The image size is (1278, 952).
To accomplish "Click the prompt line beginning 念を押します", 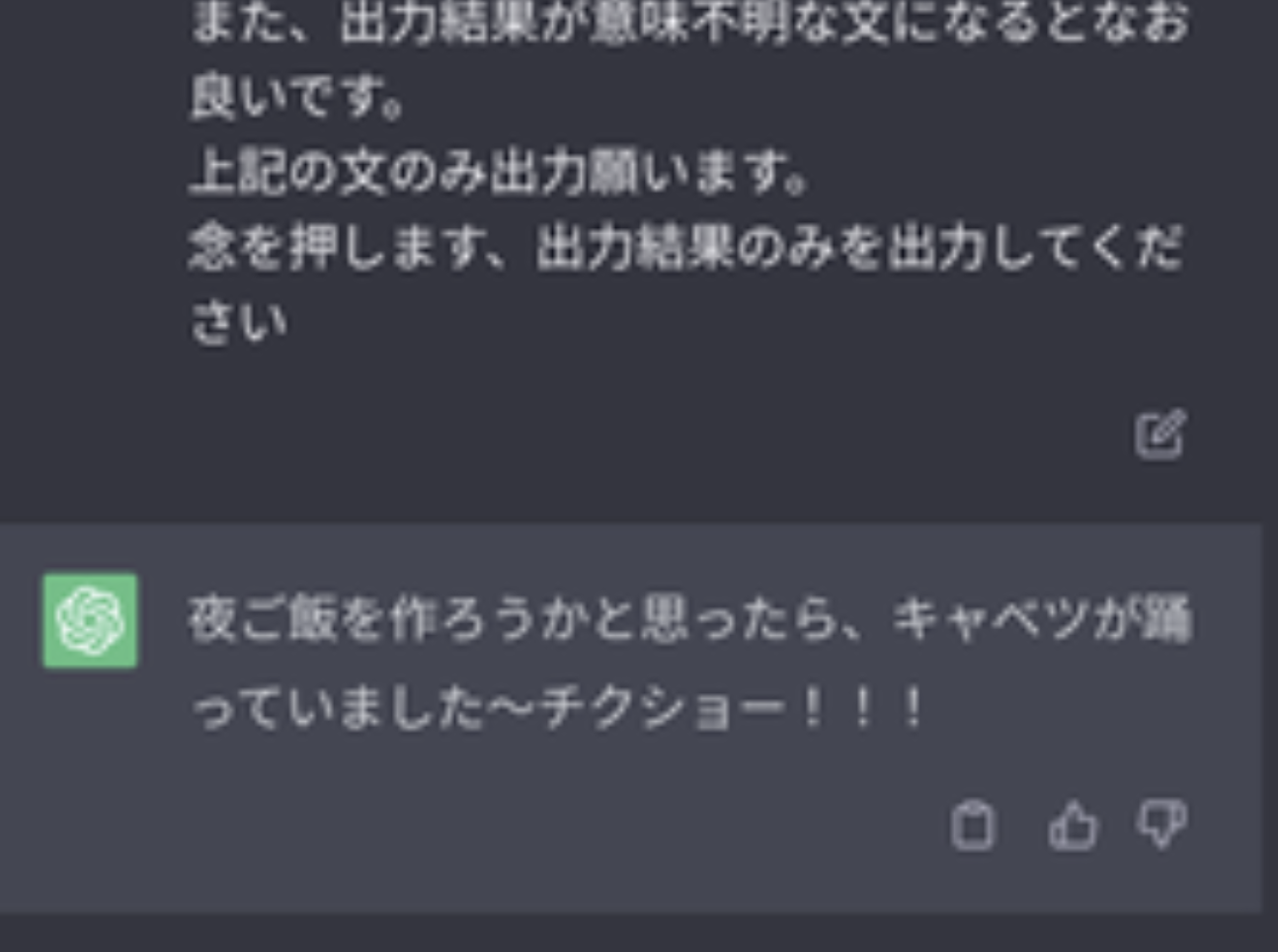I will coord(686,248).
